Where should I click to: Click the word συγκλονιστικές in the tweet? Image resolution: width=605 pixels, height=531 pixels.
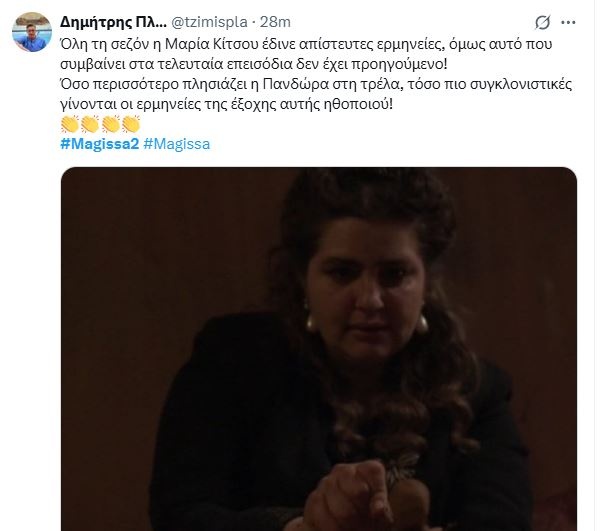(x=521, y=85)
